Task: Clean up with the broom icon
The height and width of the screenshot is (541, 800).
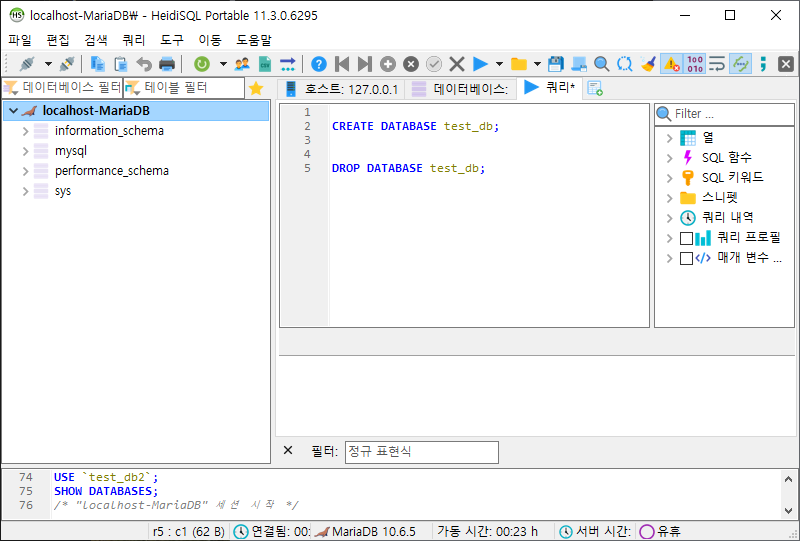Action: click(x=648, y=64)
